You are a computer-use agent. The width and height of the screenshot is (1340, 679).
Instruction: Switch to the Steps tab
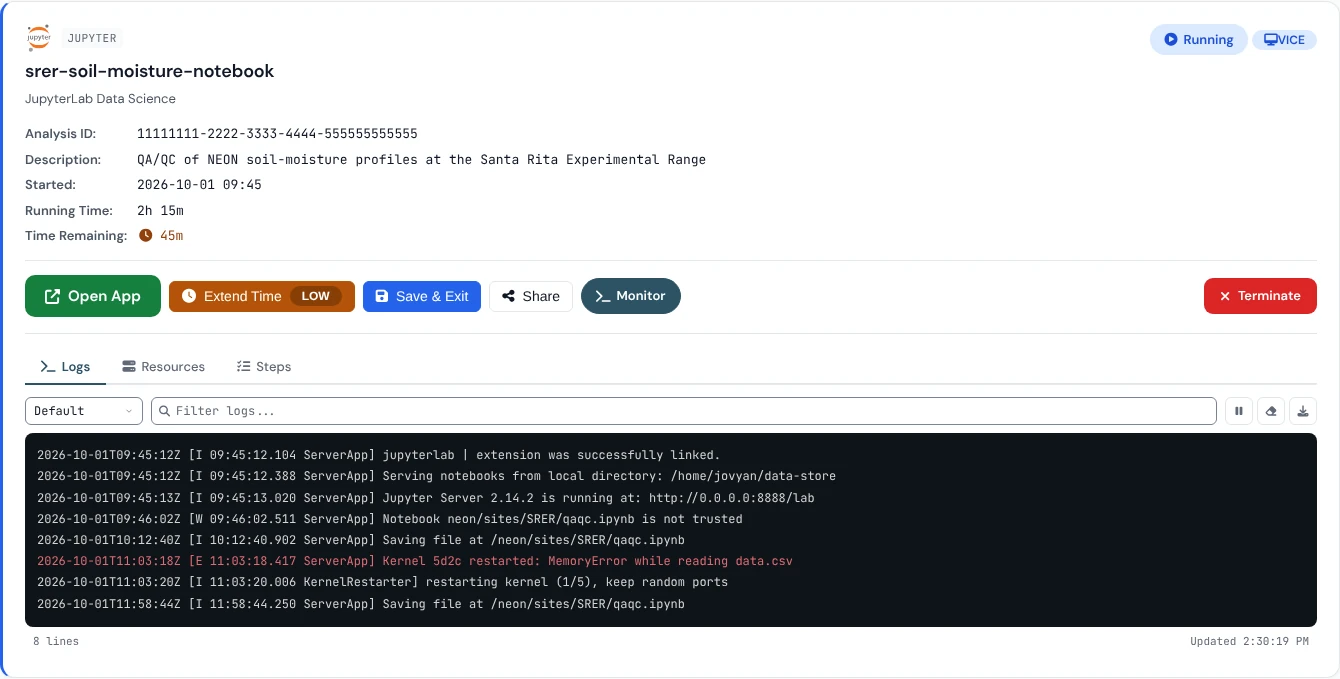[x=264, y=367]
